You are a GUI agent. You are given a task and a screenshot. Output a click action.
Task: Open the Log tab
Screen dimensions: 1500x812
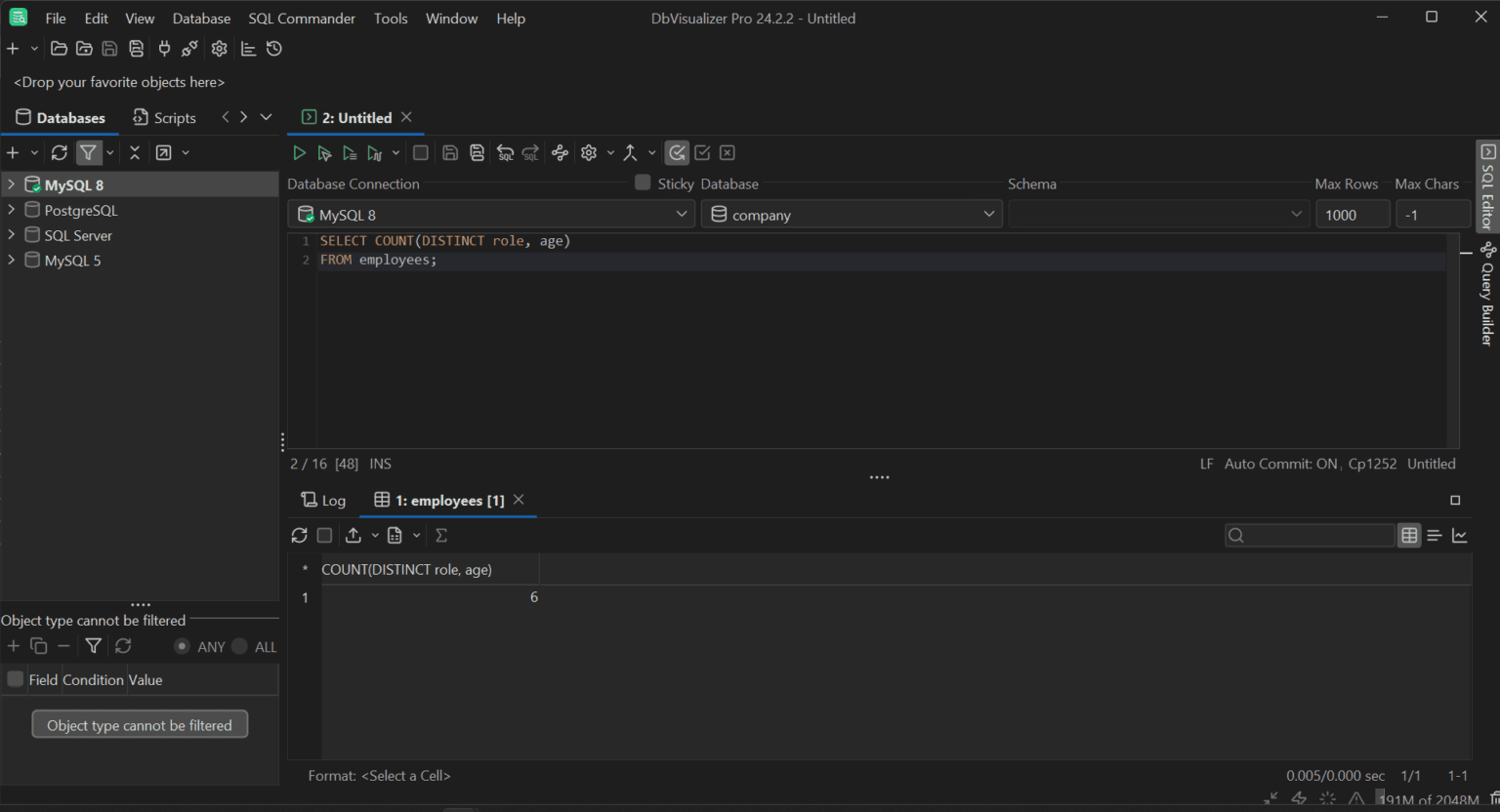[x=323, y=501]
